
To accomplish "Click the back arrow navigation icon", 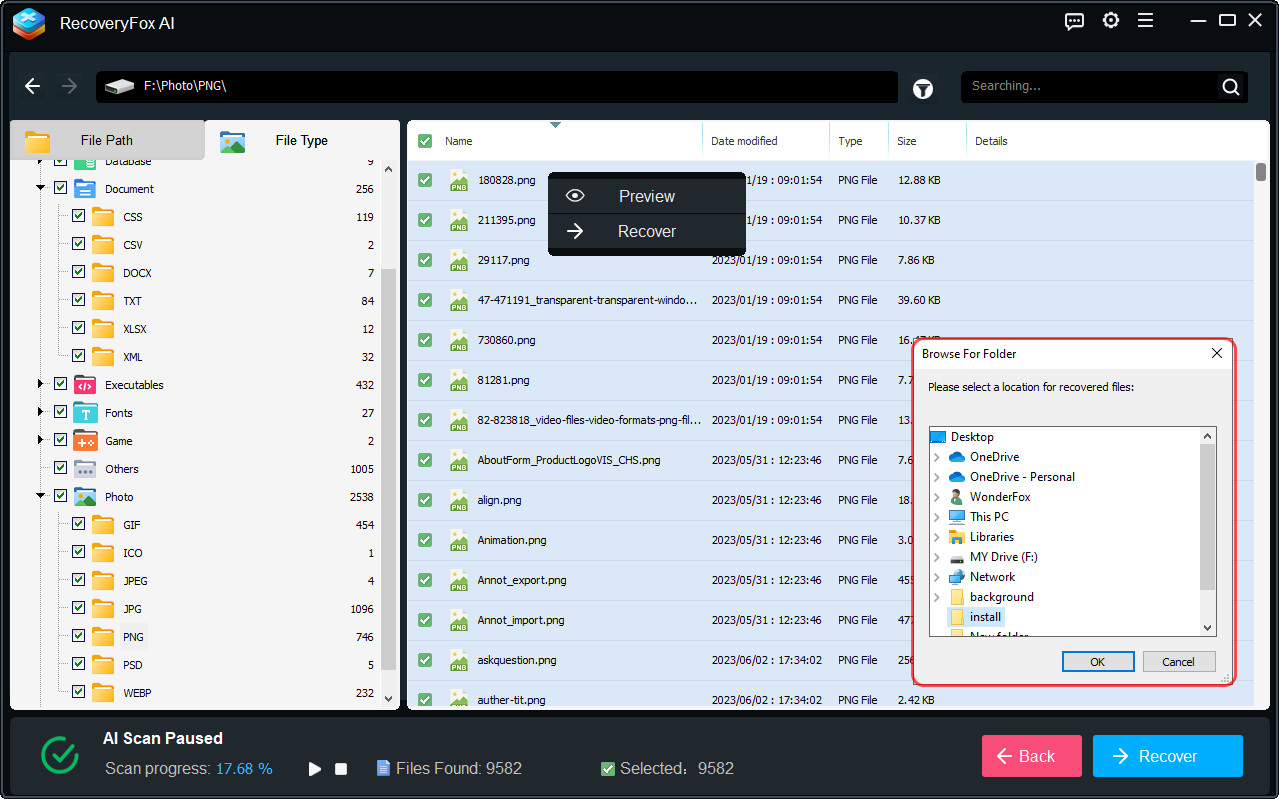I will point(33,86).
